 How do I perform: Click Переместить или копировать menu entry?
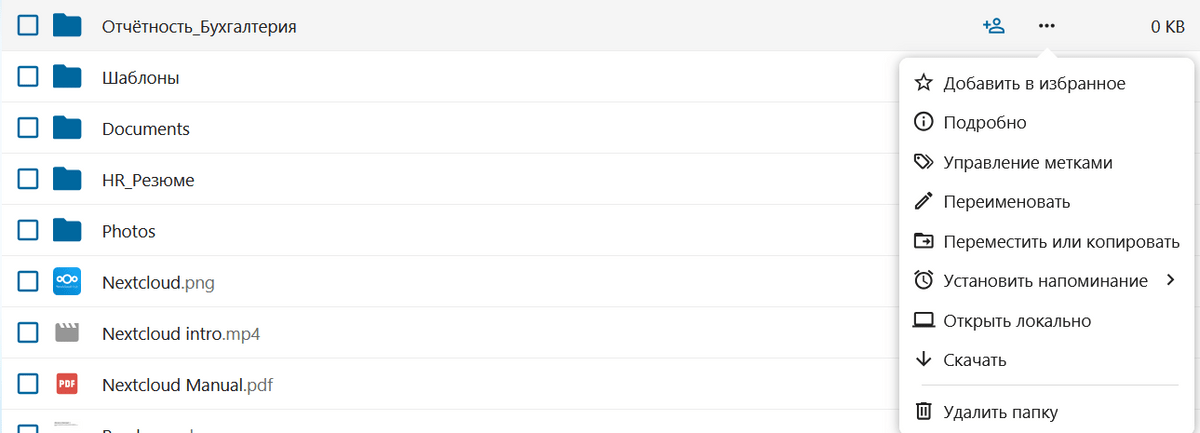click(1061, 242)
